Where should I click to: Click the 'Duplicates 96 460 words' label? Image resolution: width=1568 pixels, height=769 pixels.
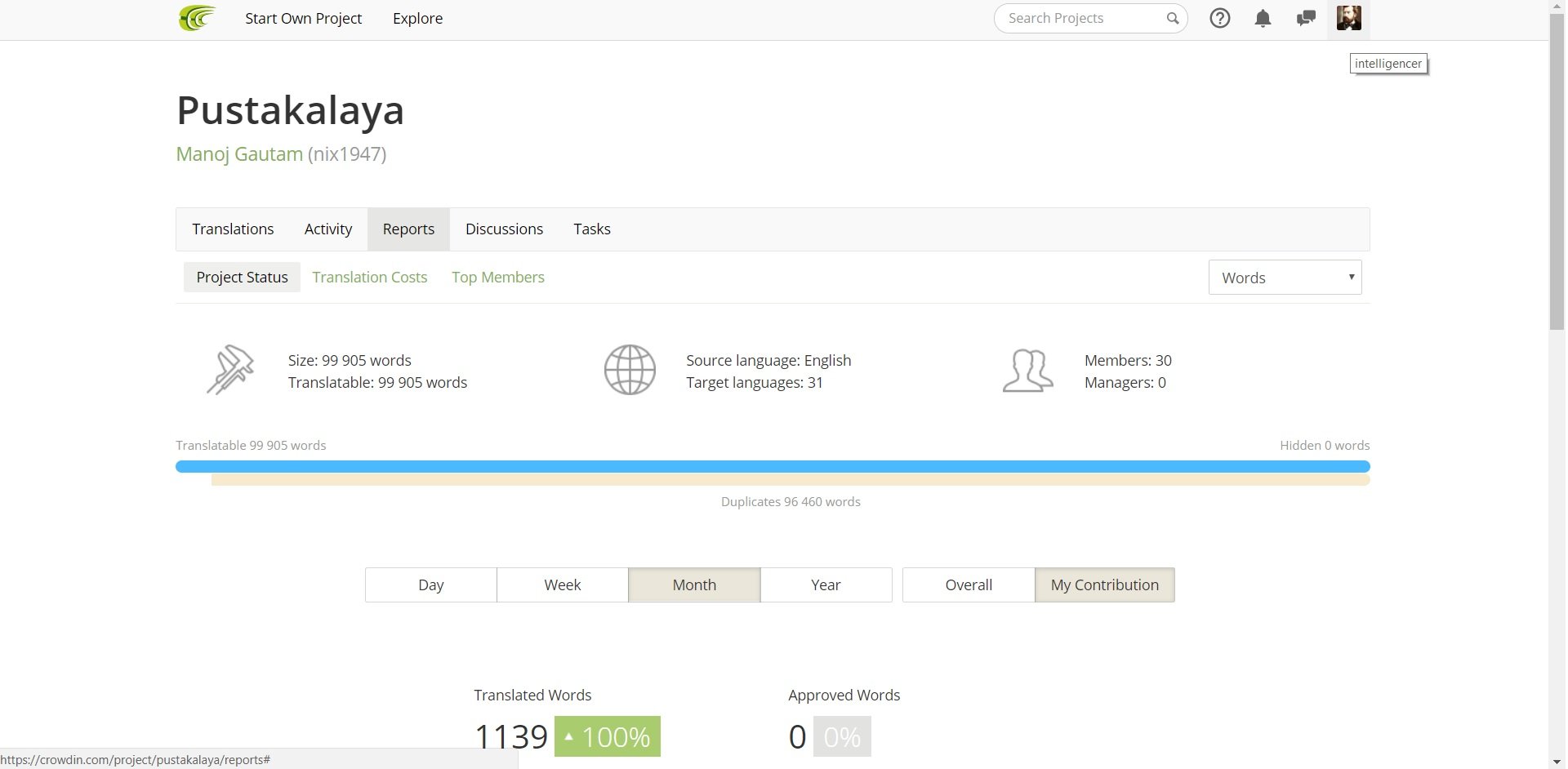coord(791,502)
